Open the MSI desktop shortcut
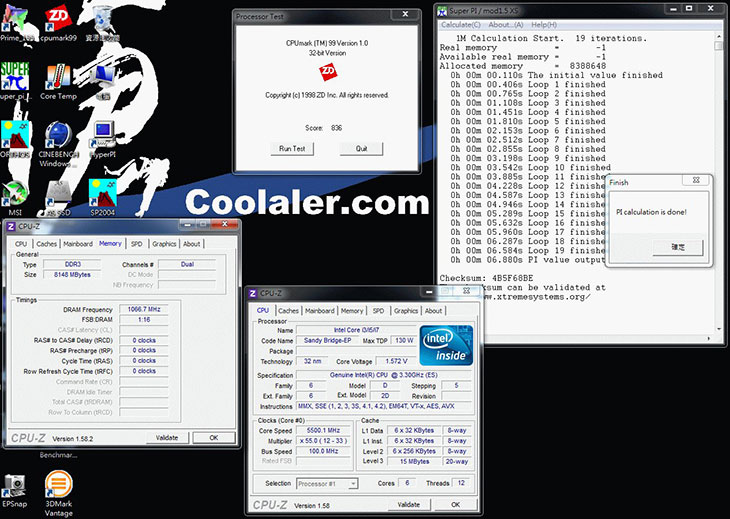730x519 pixels. click(x=14, y=197)
